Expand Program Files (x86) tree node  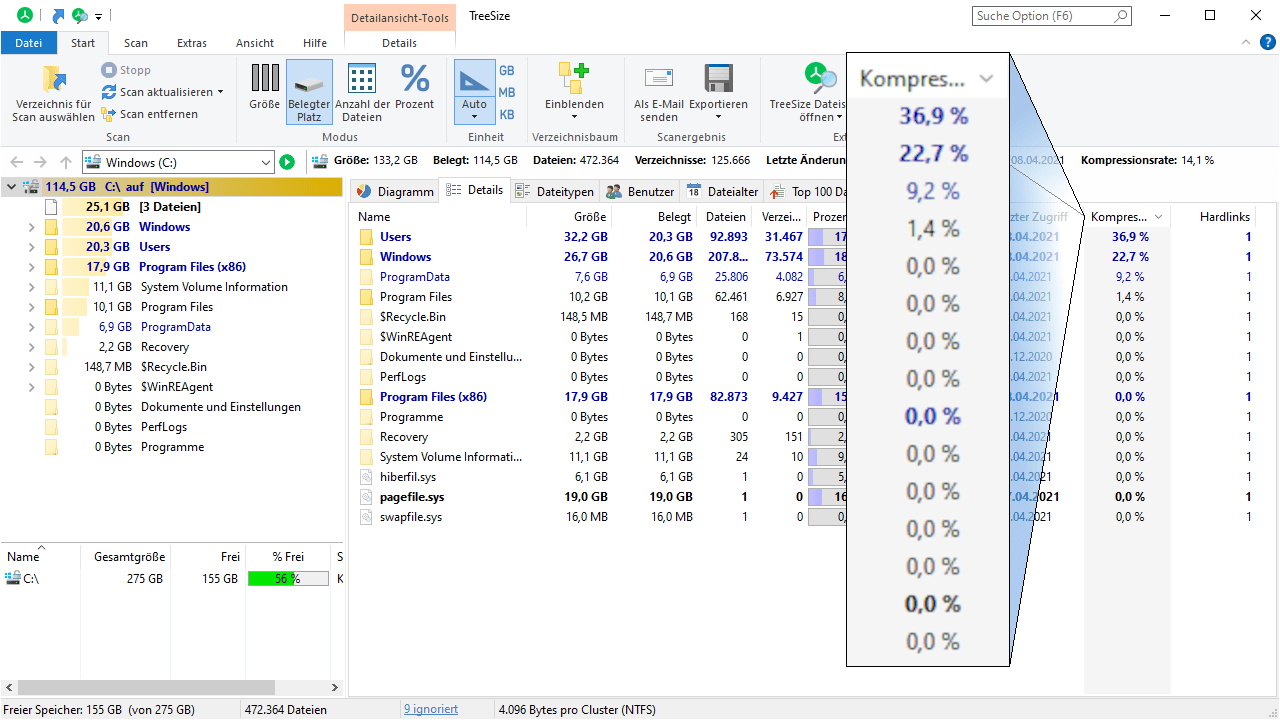(x=33, y=267)
